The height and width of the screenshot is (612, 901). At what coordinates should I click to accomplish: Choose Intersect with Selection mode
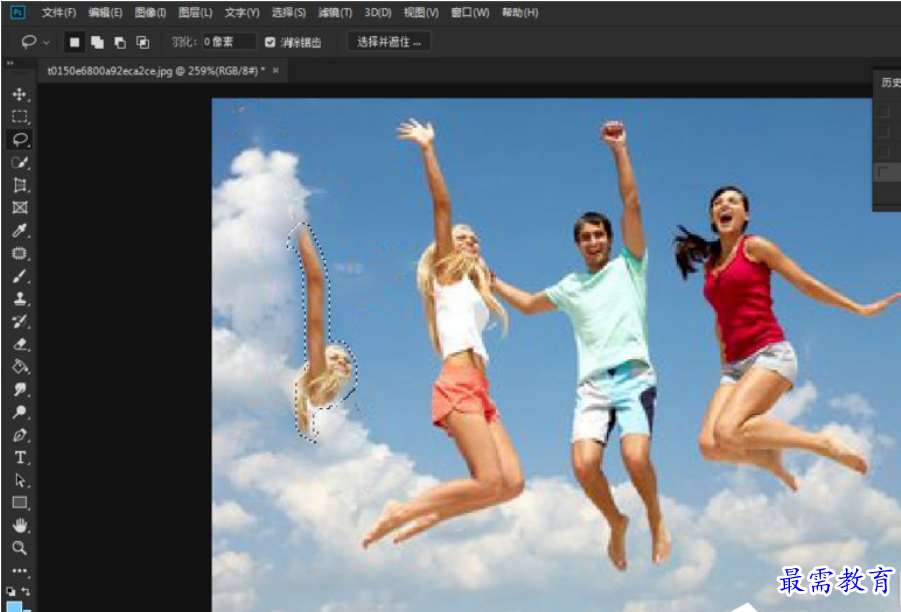tap(143, 42)
